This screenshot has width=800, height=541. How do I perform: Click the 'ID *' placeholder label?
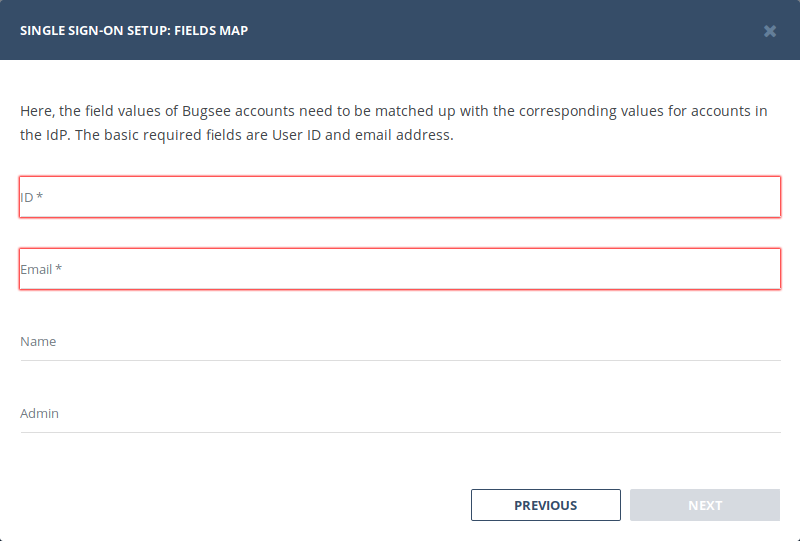(32, 197)
